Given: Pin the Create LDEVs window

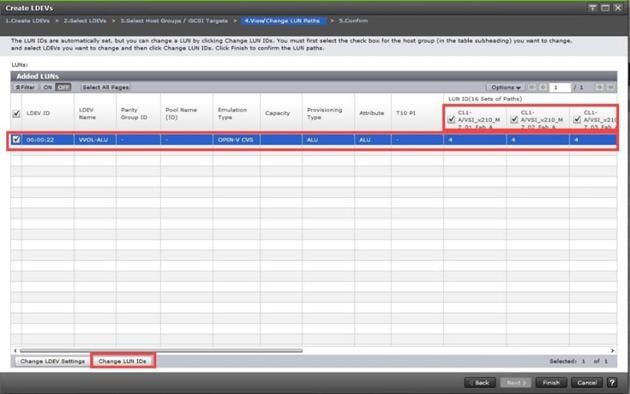Looking at the screenshot, I should 592,8.
